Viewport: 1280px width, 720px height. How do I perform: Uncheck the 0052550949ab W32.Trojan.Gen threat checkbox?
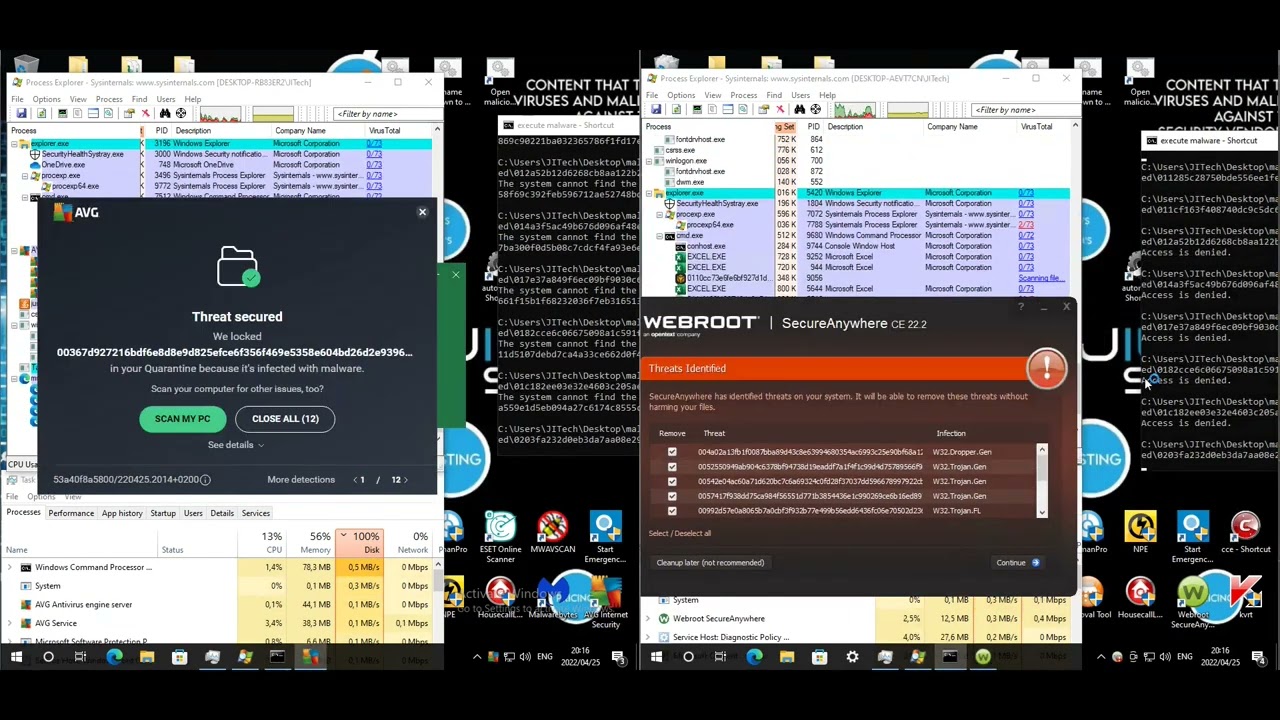672,467
